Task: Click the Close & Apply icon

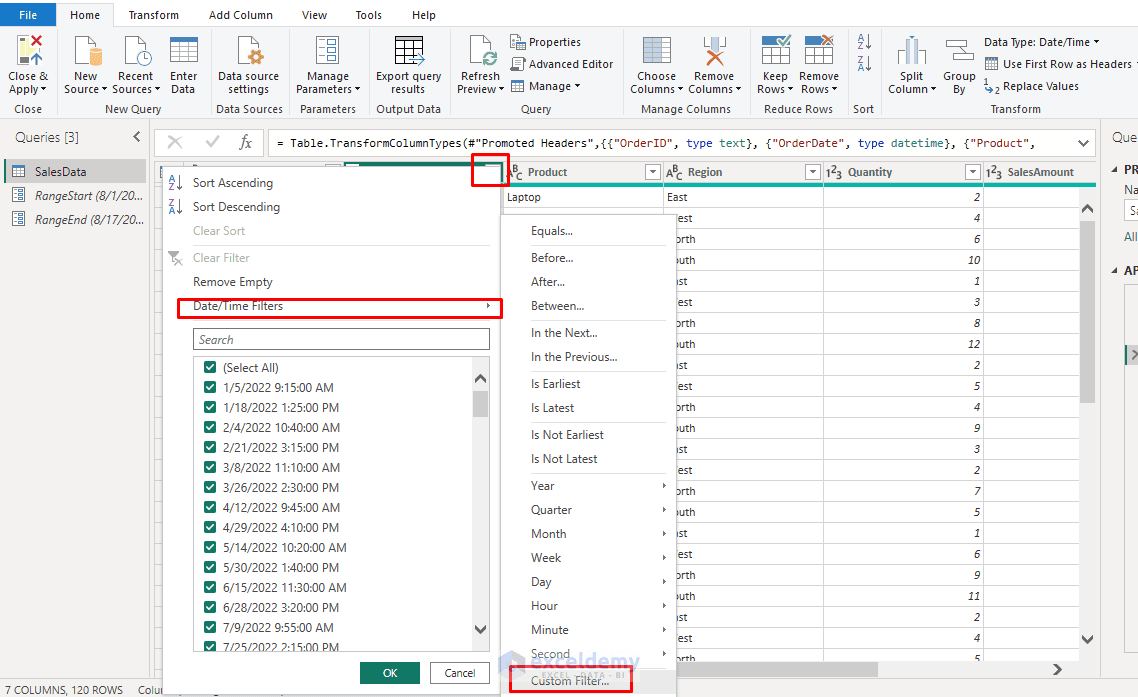Action: click(x=29, y=51)
